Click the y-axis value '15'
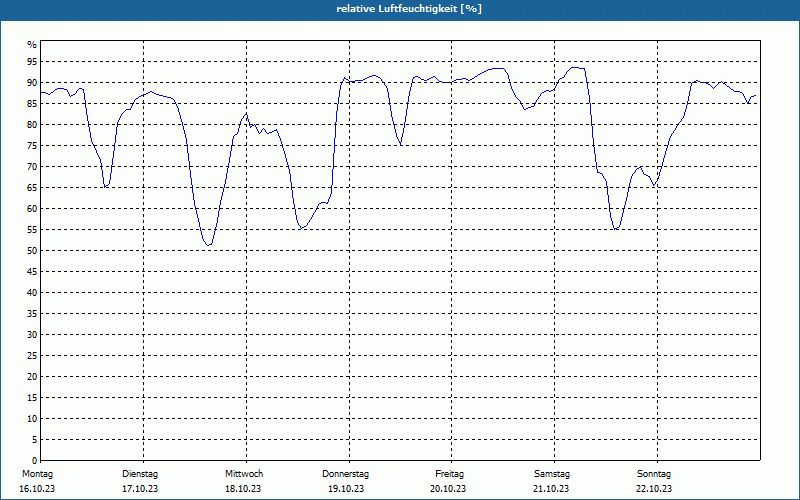800x500 pixels. (32, 397)
